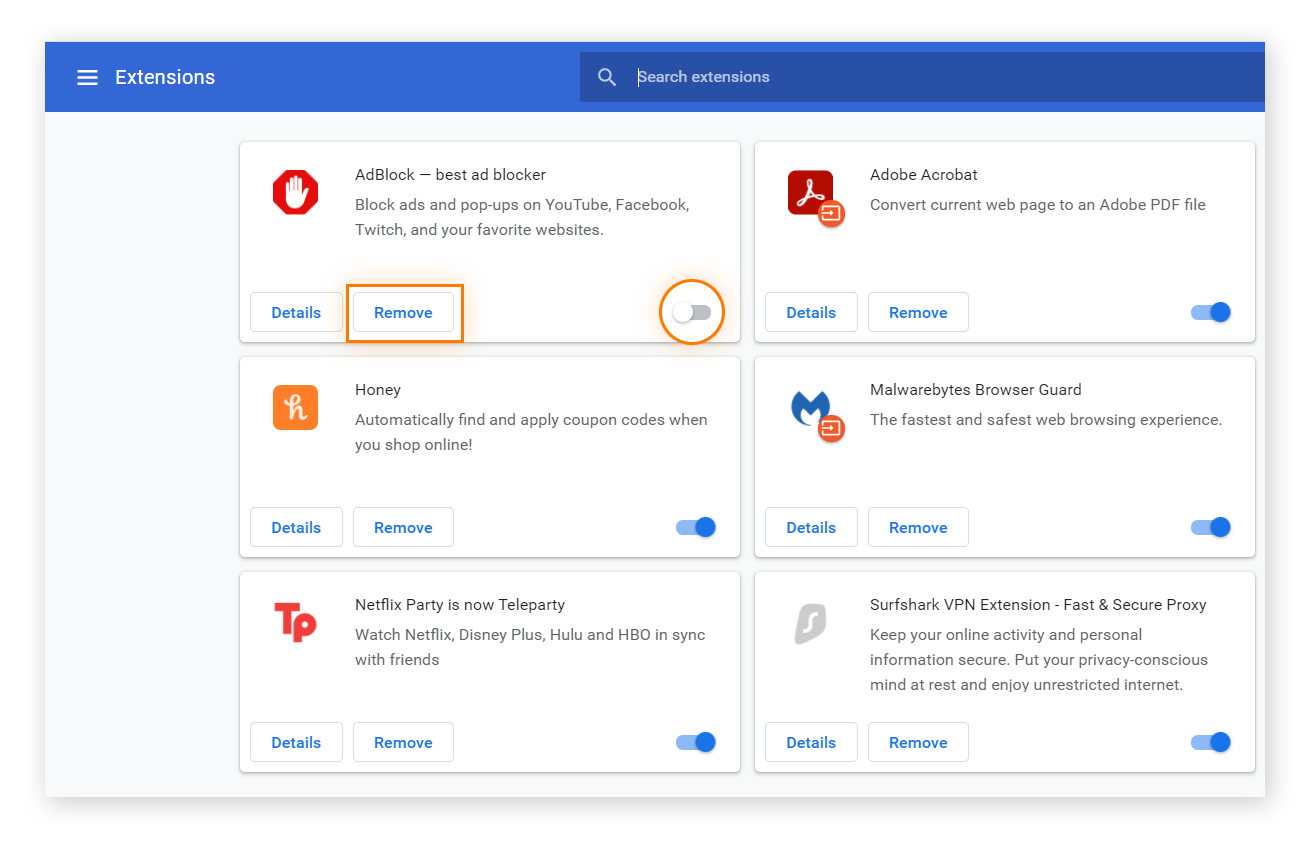1313x846 pixels.
Task: Disable the Adobe Acrobat toggle
Action: pyautogui.click(x=1211, y=312)
